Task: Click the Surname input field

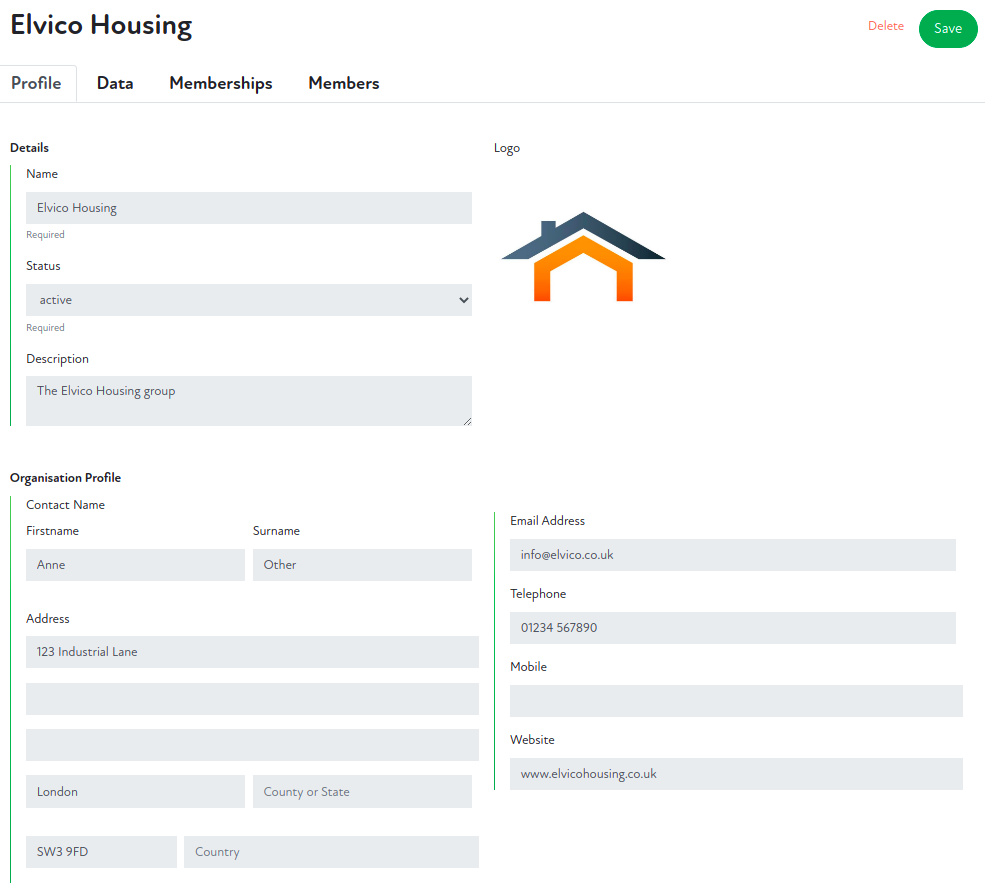Action: pos(362,565)
